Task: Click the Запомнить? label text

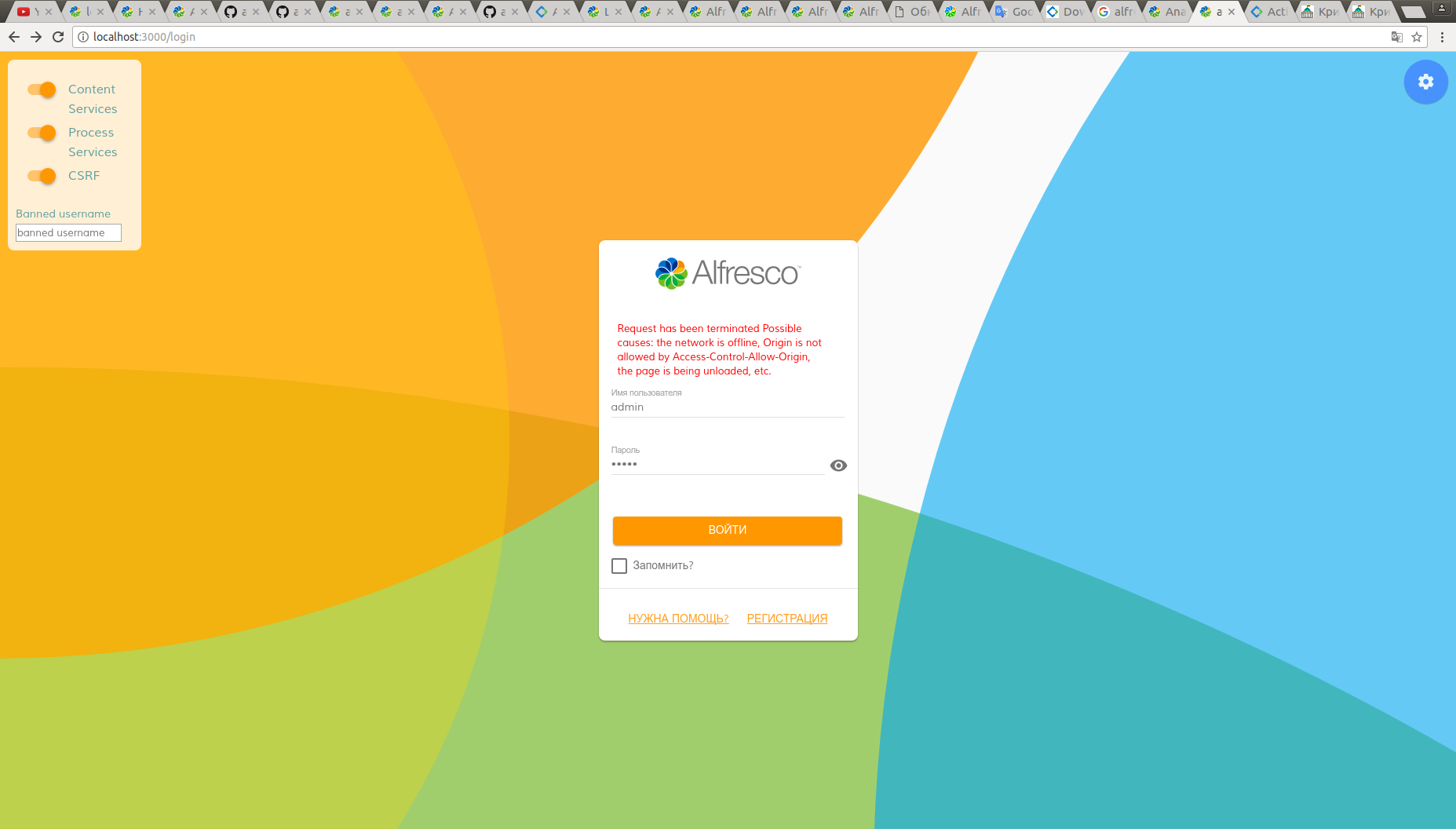Action: tap(663, 566)
